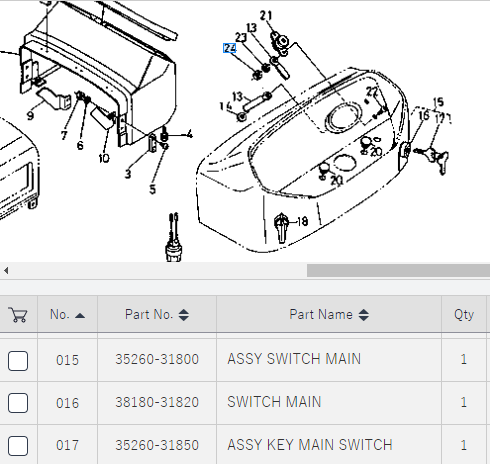Viewport: 490px width, 464px height.
Task: Click callout number 9 in diagram
Action: pyautogui.click(x=30, y=116)
